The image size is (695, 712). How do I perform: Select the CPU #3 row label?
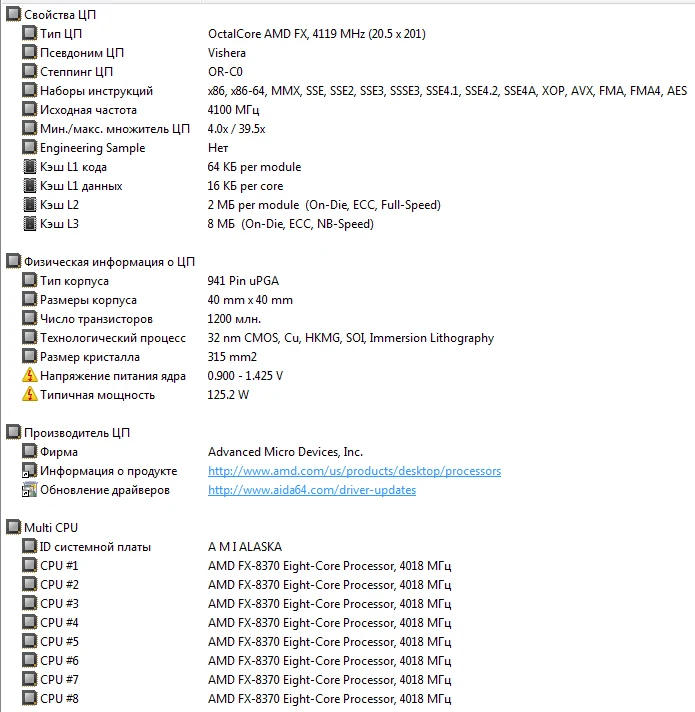pos(59,604)
